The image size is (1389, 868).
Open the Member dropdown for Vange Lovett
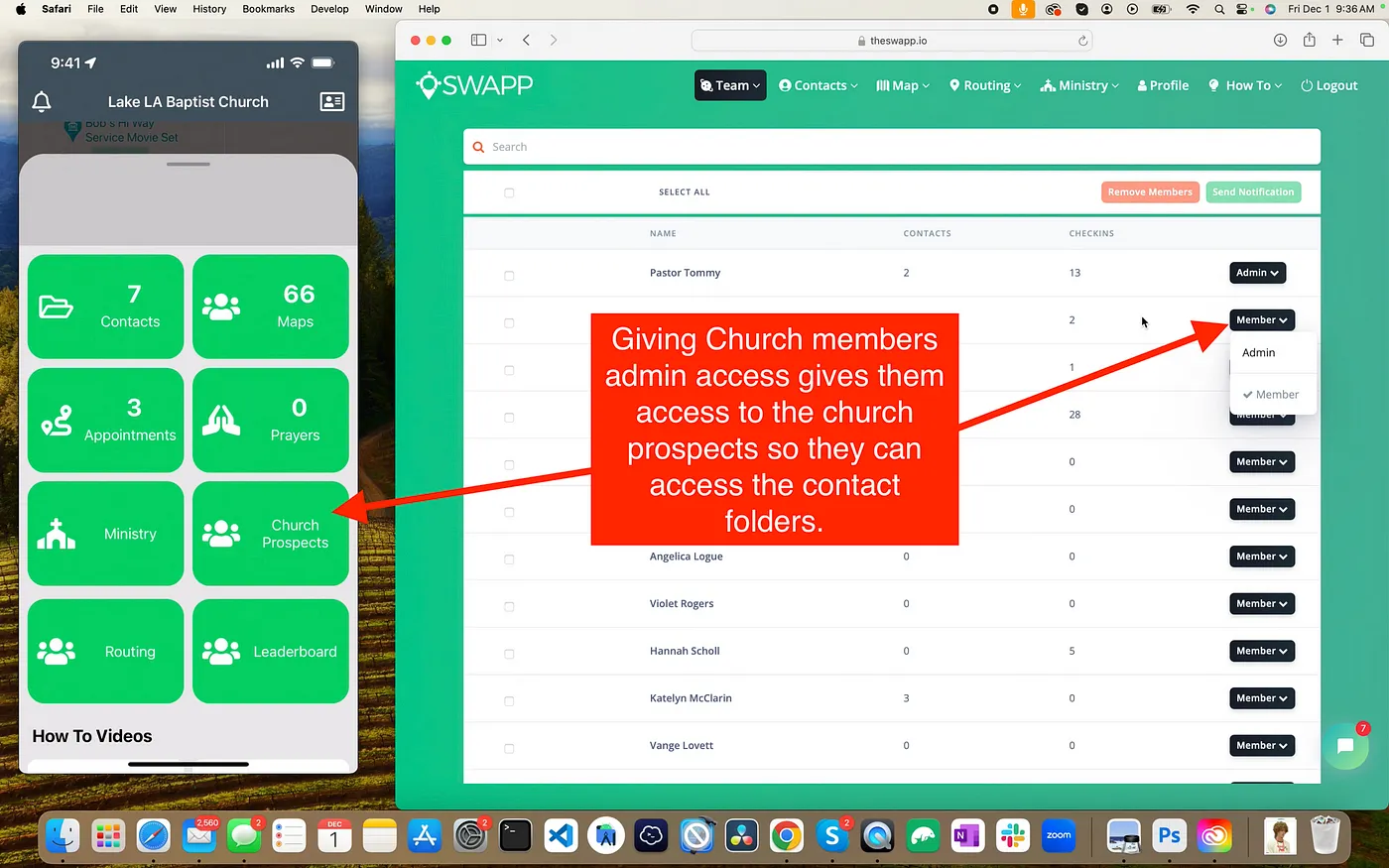1261,745
